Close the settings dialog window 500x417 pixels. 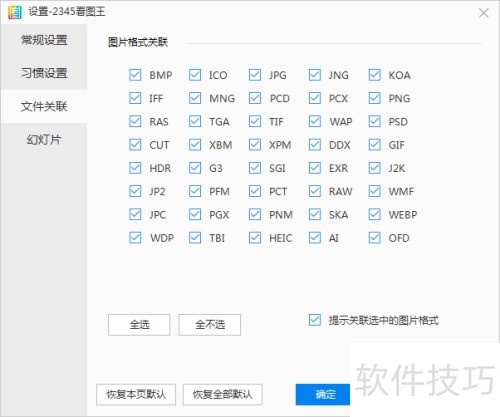pyautogui.click(x=483, y=13)
